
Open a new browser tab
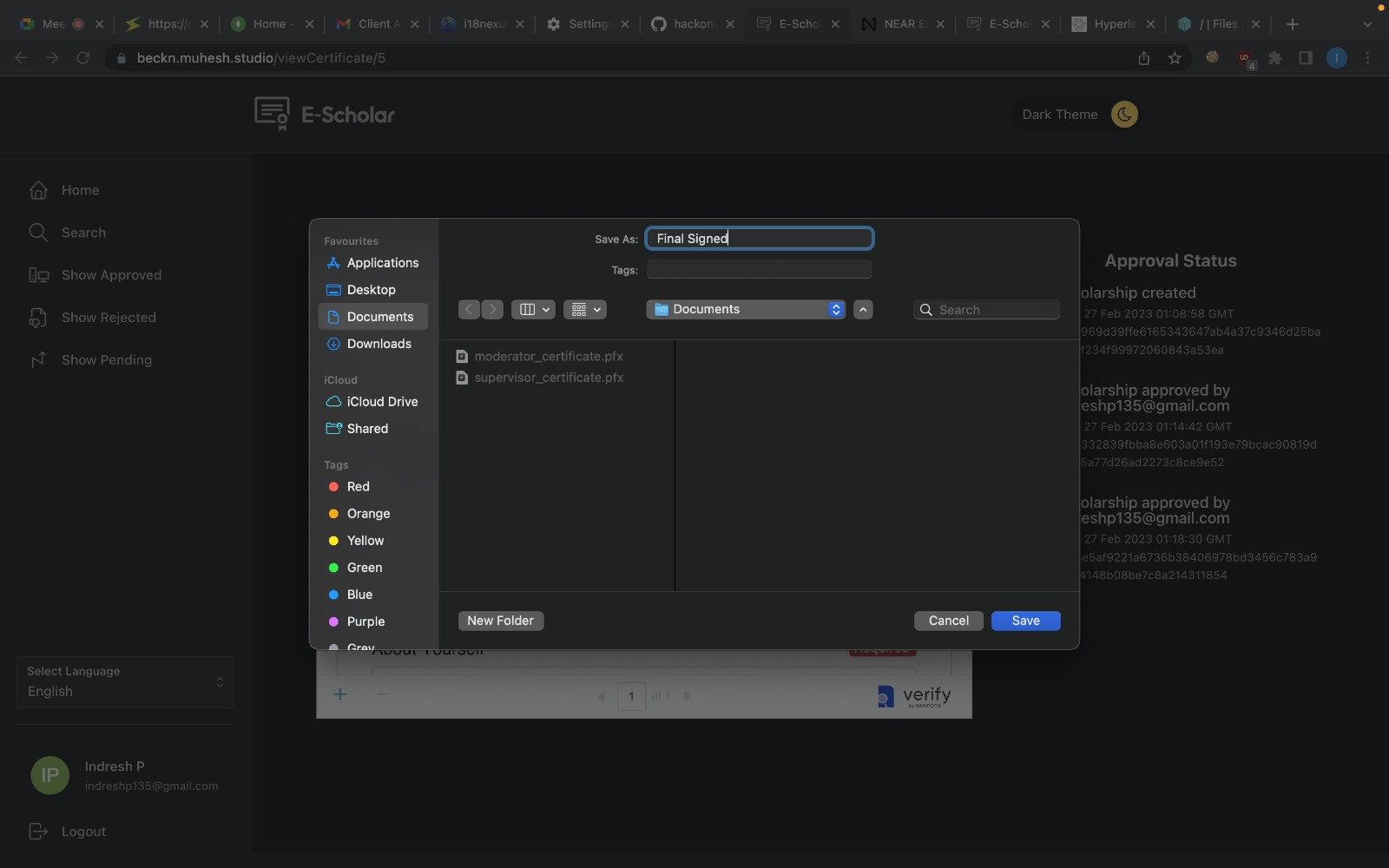pos(1293,24)
